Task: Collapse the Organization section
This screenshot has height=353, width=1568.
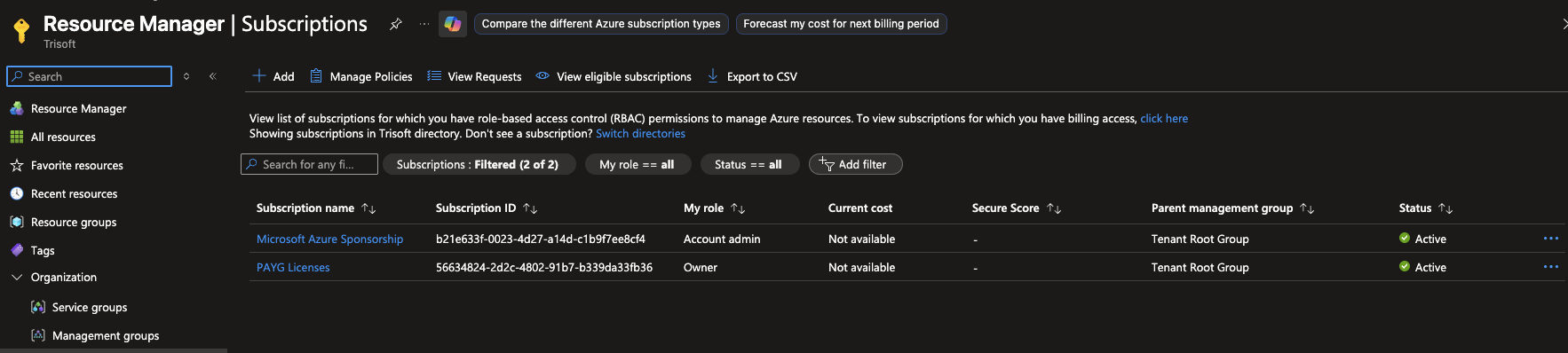Action: 17,278
